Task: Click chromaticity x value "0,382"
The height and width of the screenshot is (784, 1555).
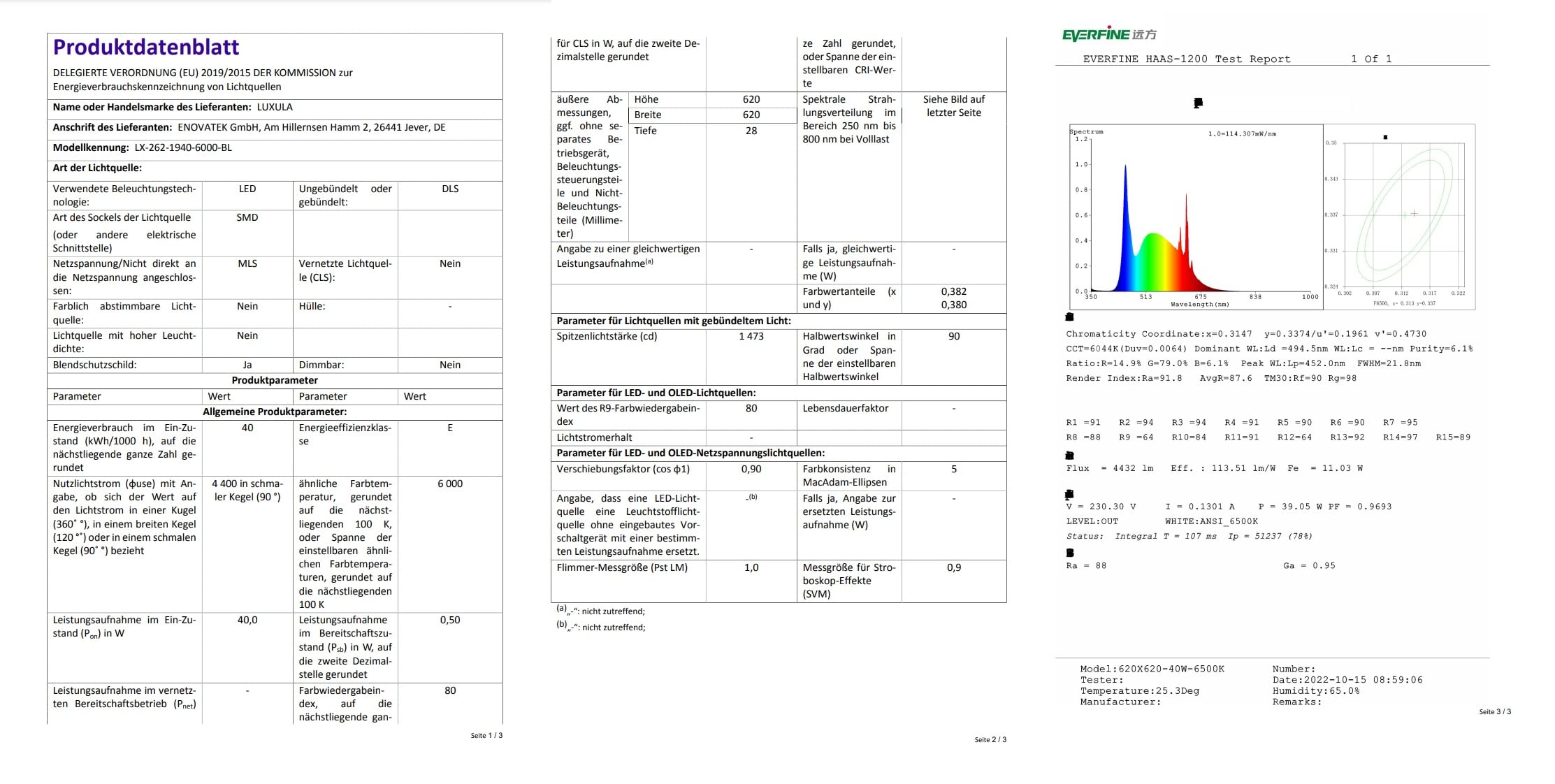Action: coord(954,291)
